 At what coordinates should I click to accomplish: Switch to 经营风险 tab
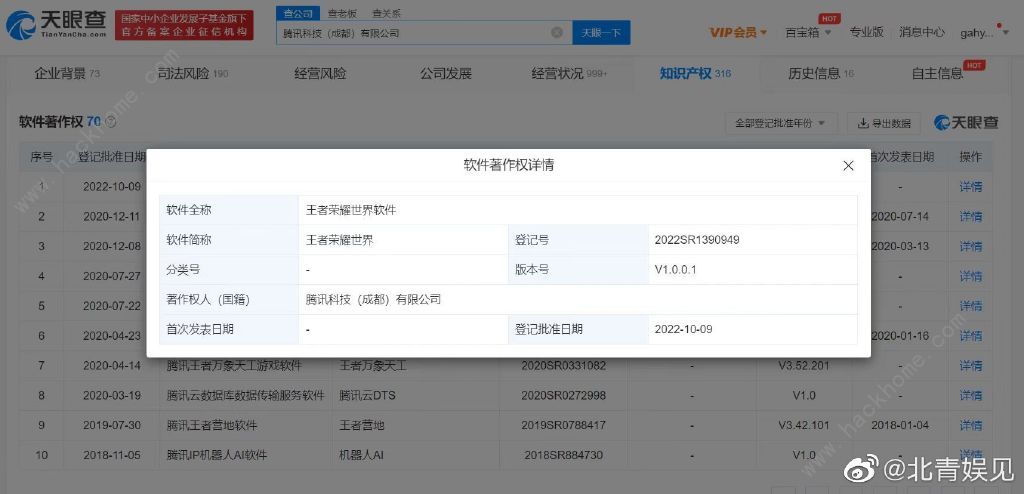pyautogui.click(x=320, y=74)
